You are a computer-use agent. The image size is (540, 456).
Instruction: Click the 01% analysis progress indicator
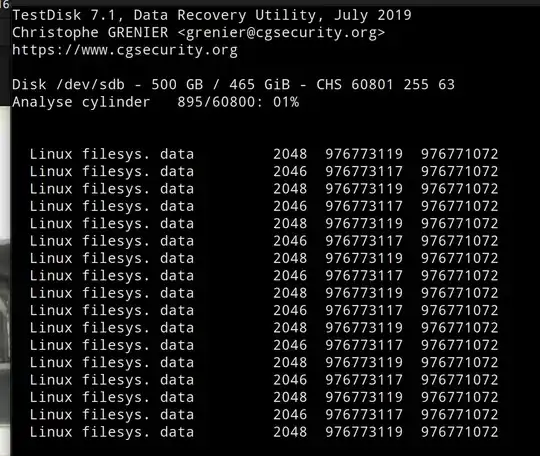tap(286, 102)
